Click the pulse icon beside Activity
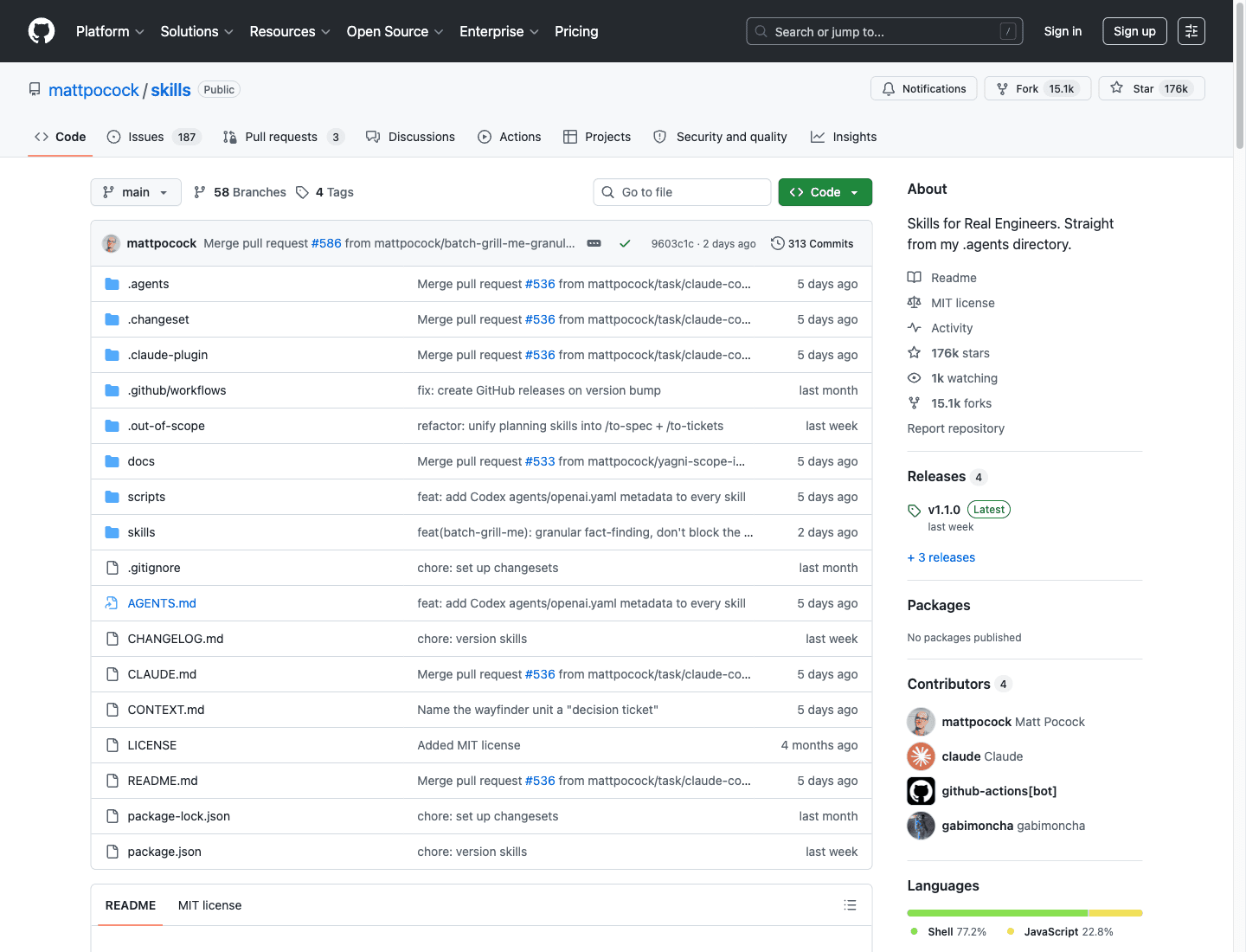 tap(915, 328)
